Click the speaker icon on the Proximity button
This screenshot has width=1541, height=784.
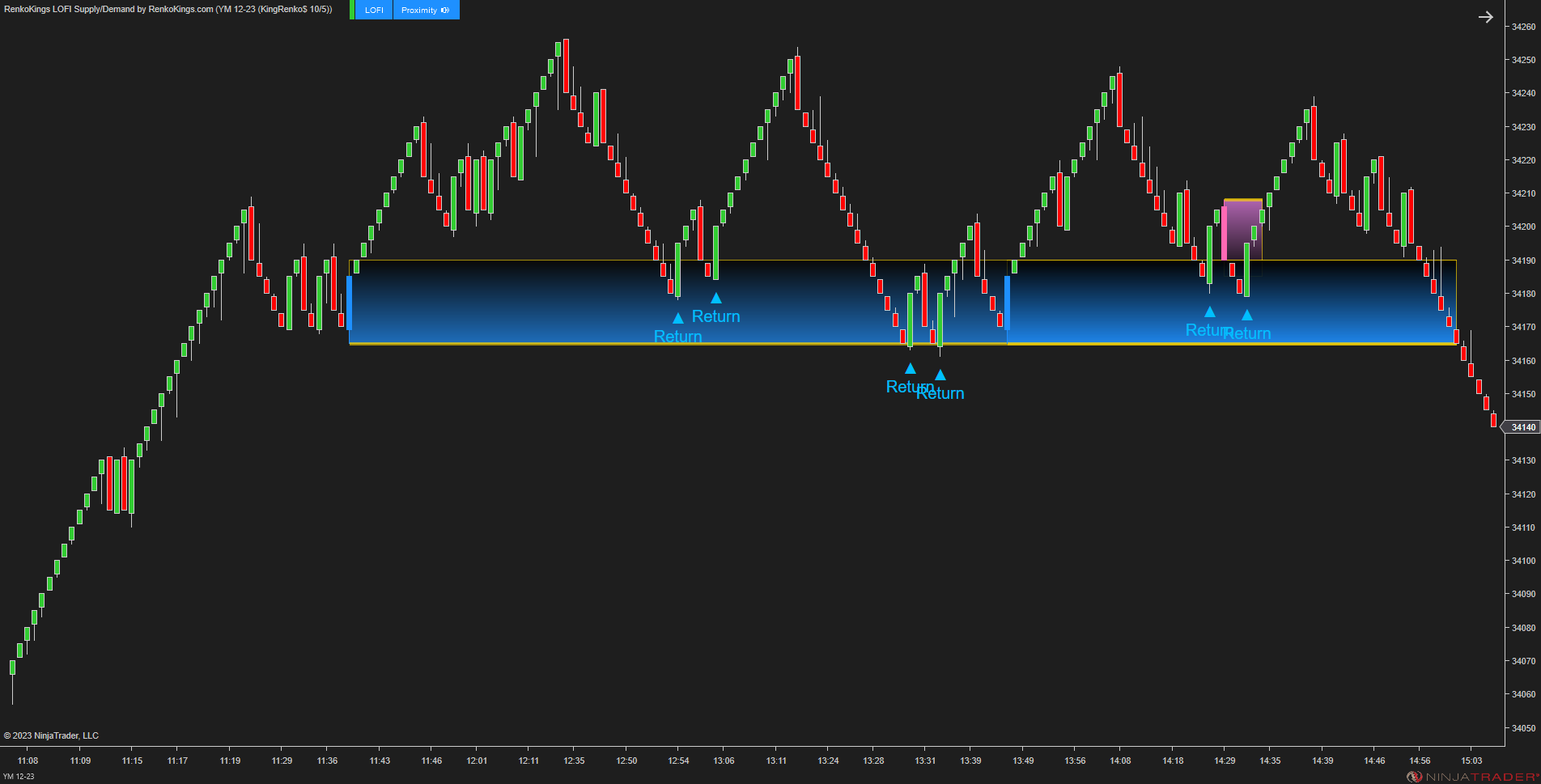pos(446,10)
